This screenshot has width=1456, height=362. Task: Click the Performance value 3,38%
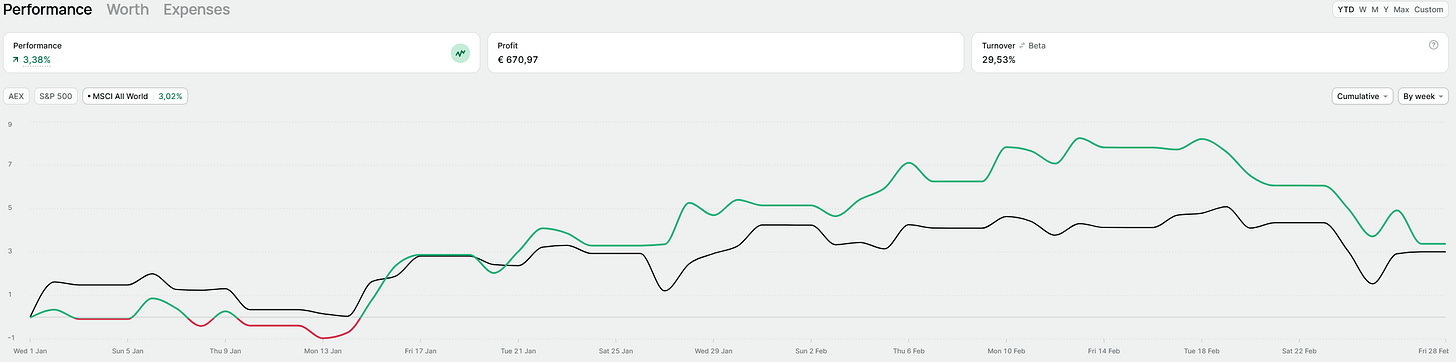pyautogui.click(x=37, y=60)
